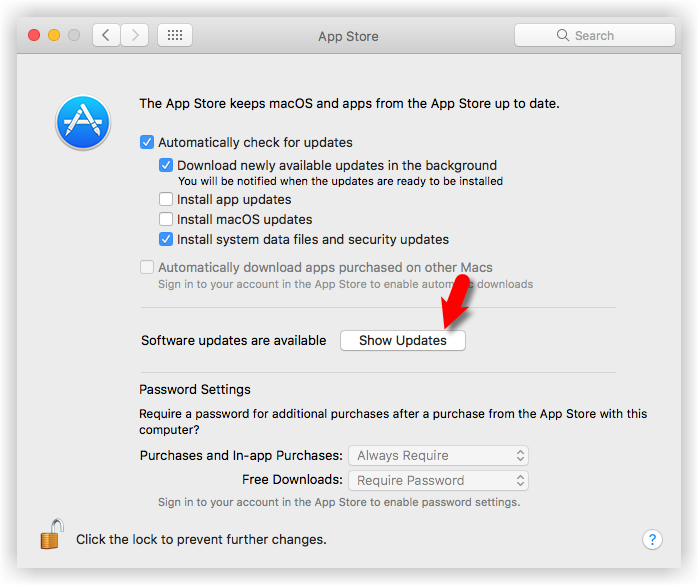This screenshot has height=586, width=699.
Task: Open Purchases and In-app Purchases dropdown
Action: click(438, 455)
